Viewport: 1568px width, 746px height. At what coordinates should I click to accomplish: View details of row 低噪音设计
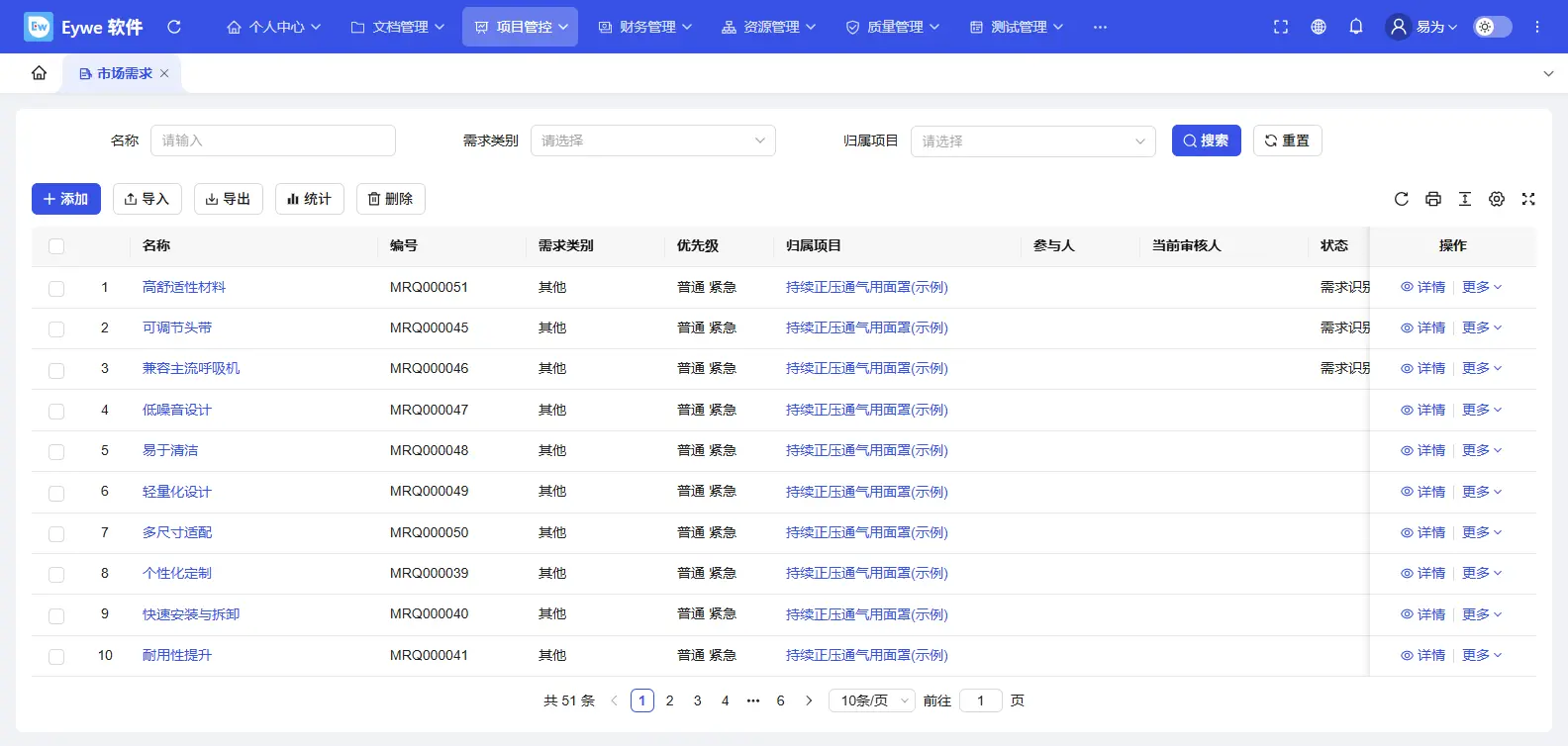pyautogui.click(x=1423, y=410)
